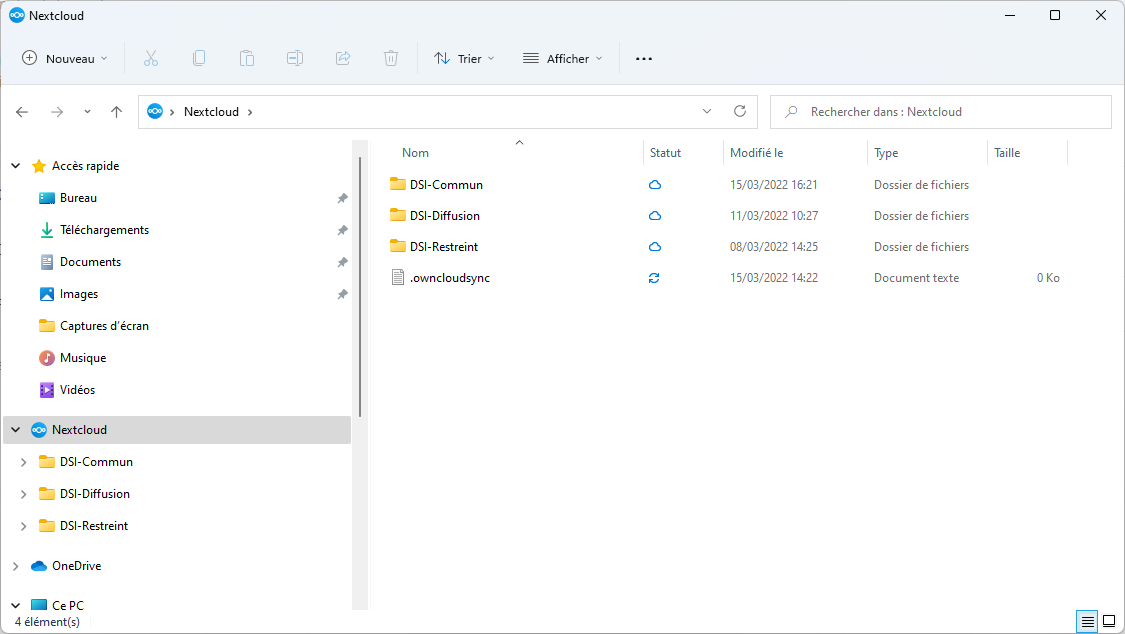Switch to large thumbnails view in status bar
The height and width of the screenshot is (634, 1125).
(x=1108, y=621)
